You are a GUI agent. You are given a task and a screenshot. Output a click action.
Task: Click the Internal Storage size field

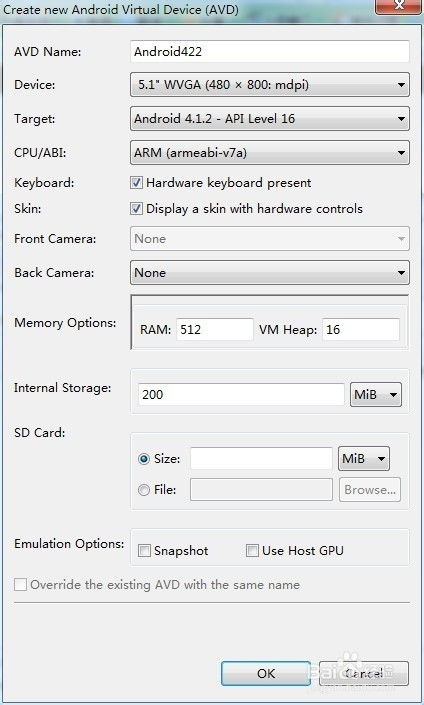241,394
